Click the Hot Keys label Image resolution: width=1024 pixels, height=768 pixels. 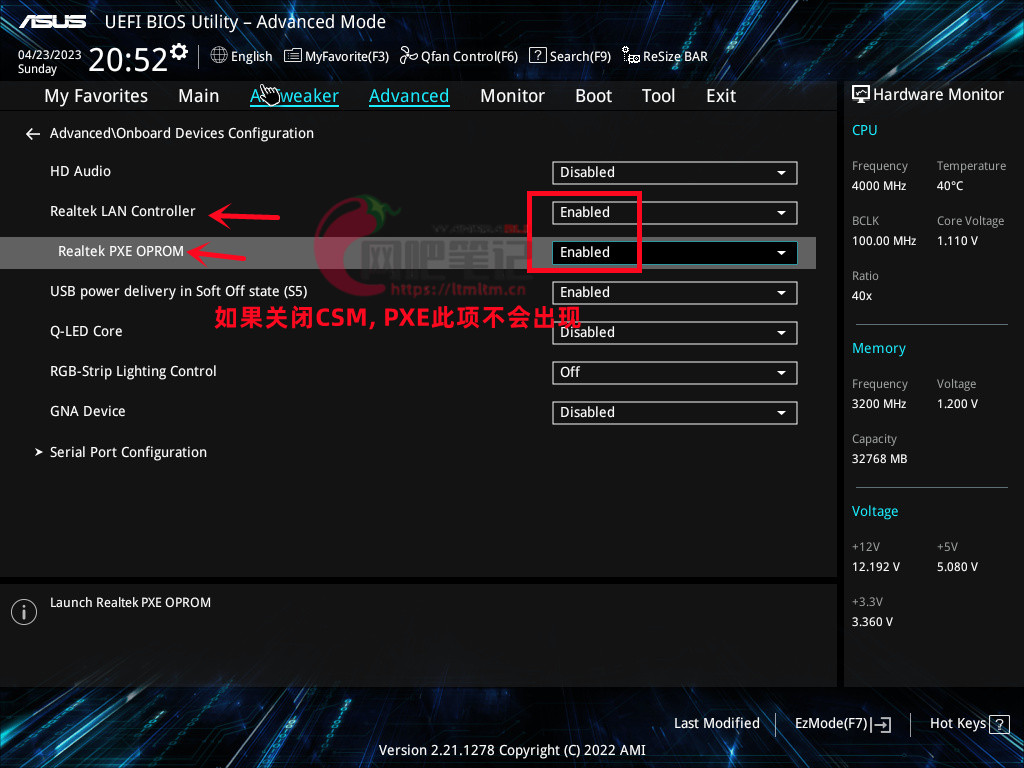click(x=957, y=724)
